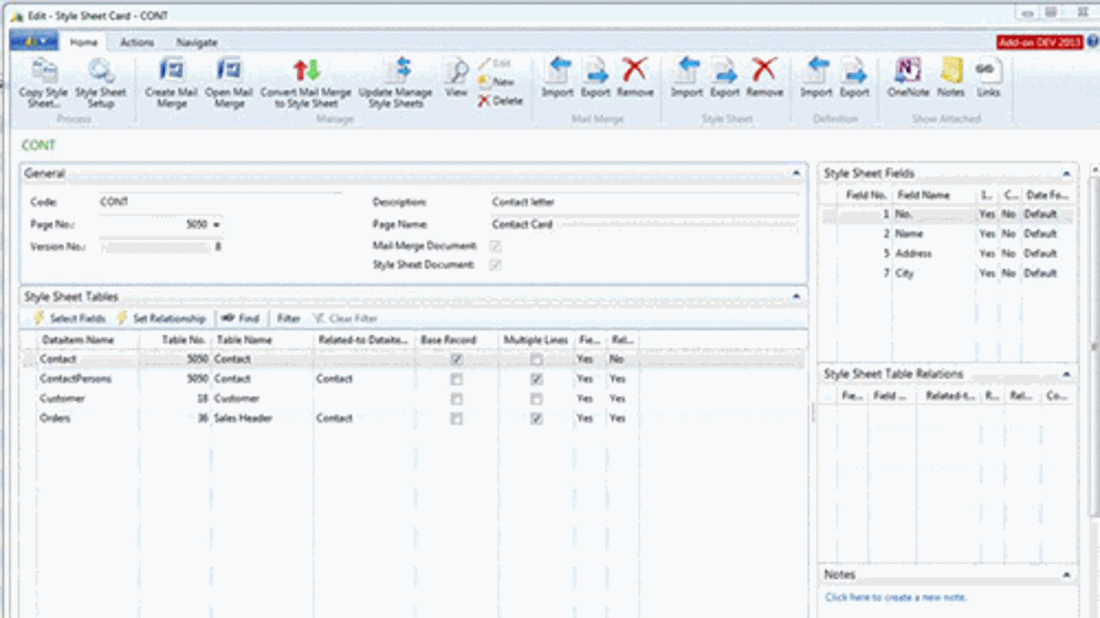Open the application menu dropdown beside Home
This screenshot has height=618, width=1100.
(x=34, y=41)
